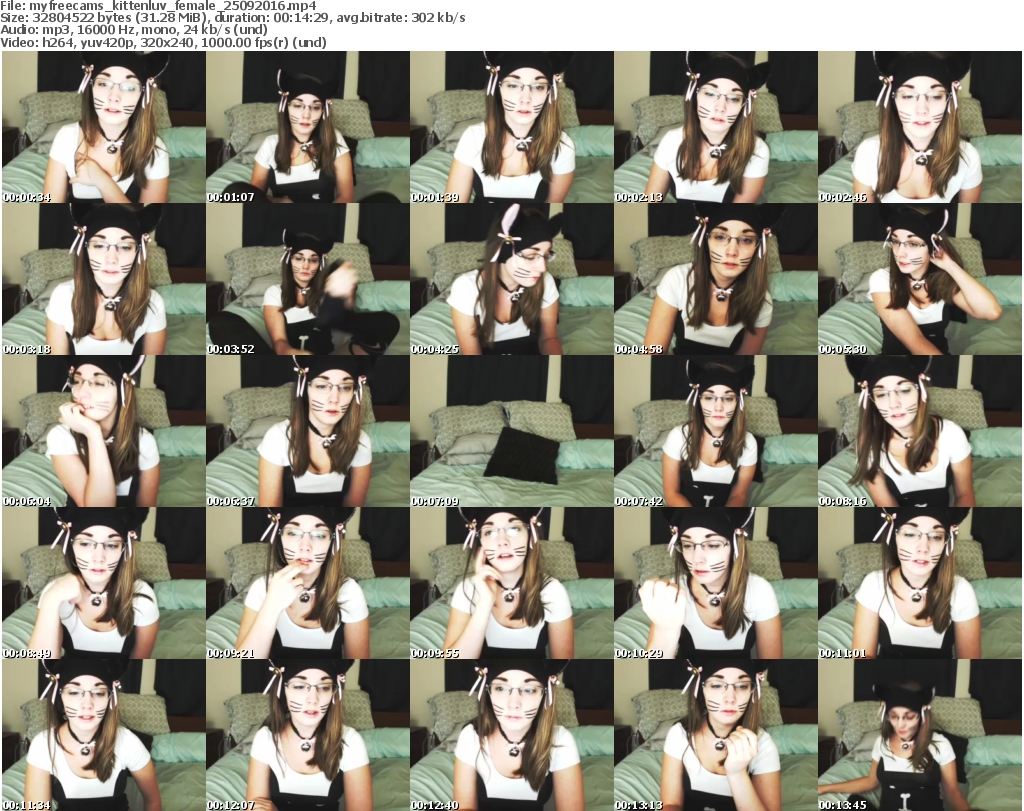Open the thumbnail marked 00:01:39
Image resolution: width=1024 pixels, height=811 pixels.
tap(511, 128)
